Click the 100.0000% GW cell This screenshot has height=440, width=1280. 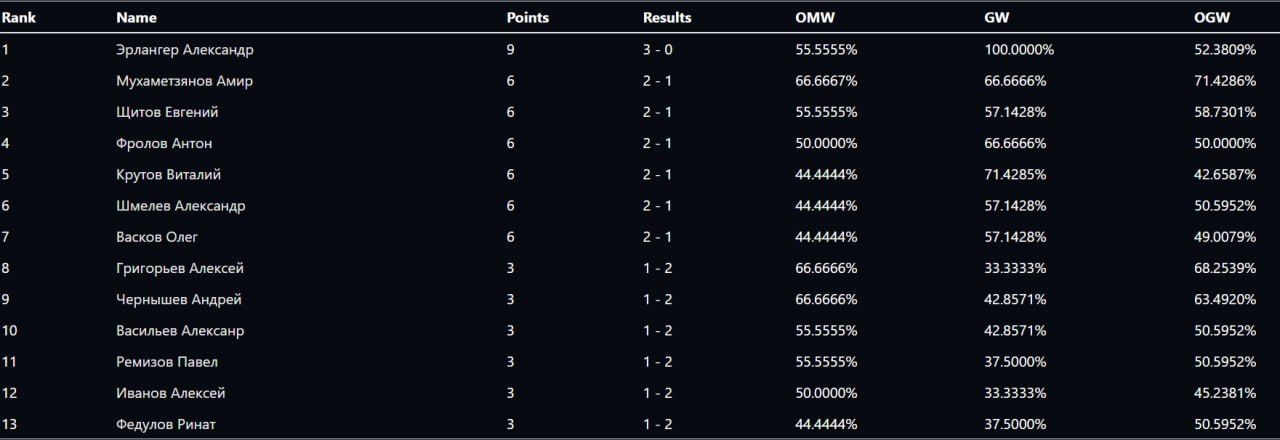(x=1019, y=49)
